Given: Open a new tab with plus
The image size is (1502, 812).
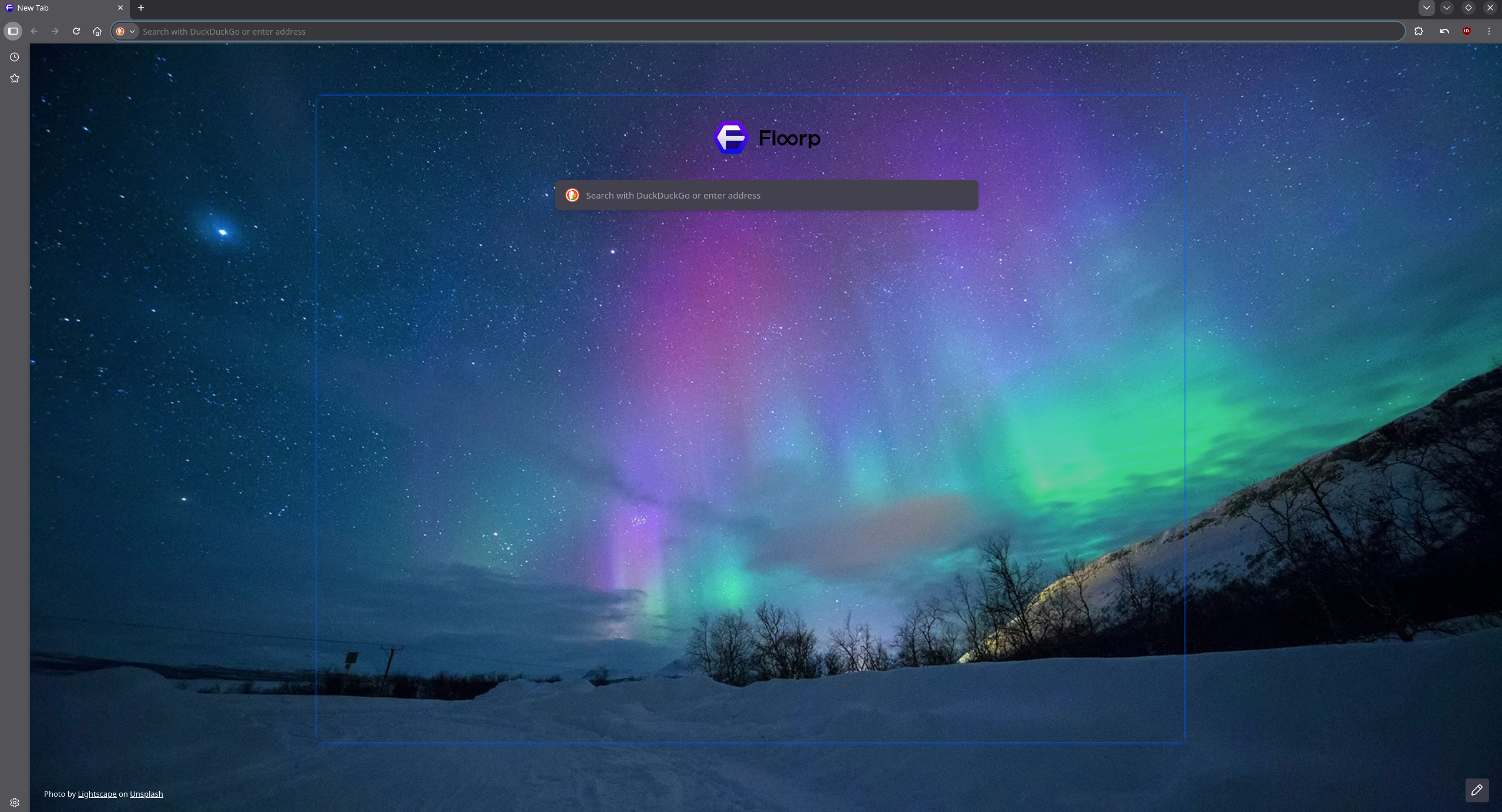Looking at the screenshot, I should pyautogui.click(x=140, y=8).
